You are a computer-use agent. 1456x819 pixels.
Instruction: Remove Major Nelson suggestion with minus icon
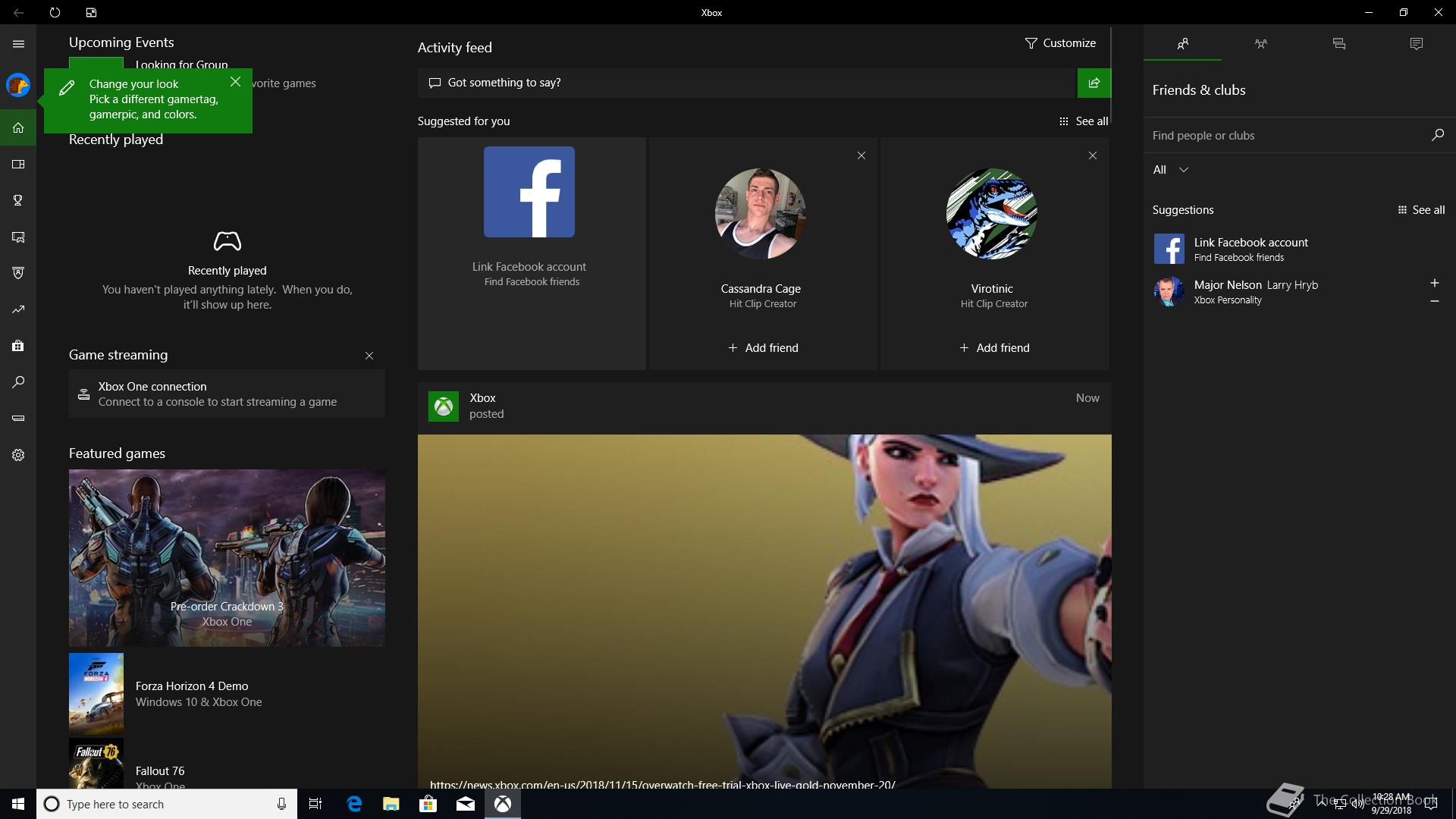[x=1434, y=301]
